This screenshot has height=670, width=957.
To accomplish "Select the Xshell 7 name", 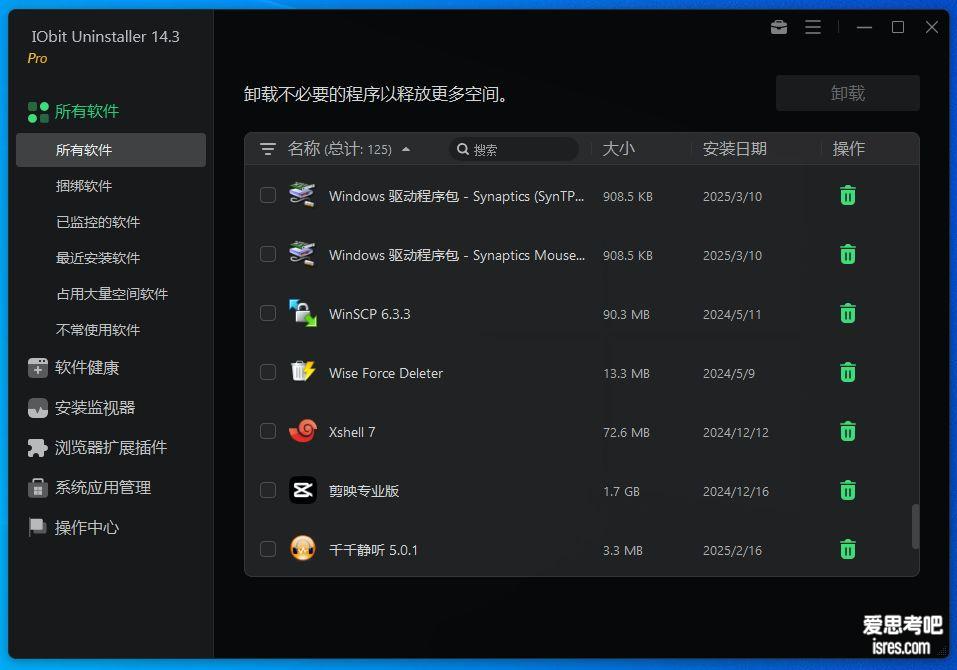I will (352, 432).
